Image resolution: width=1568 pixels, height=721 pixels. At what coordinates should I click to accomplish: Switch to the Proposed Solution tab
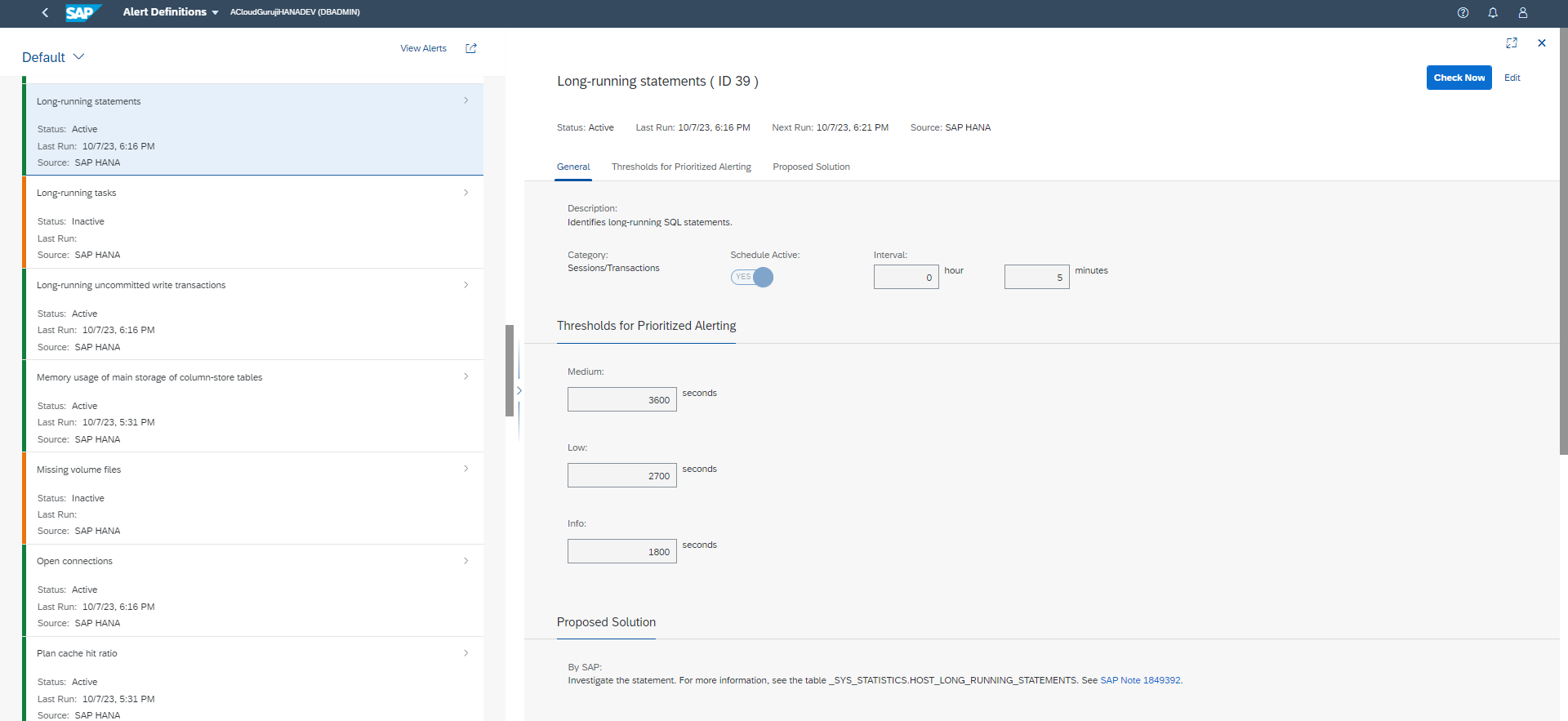[811, 167]
